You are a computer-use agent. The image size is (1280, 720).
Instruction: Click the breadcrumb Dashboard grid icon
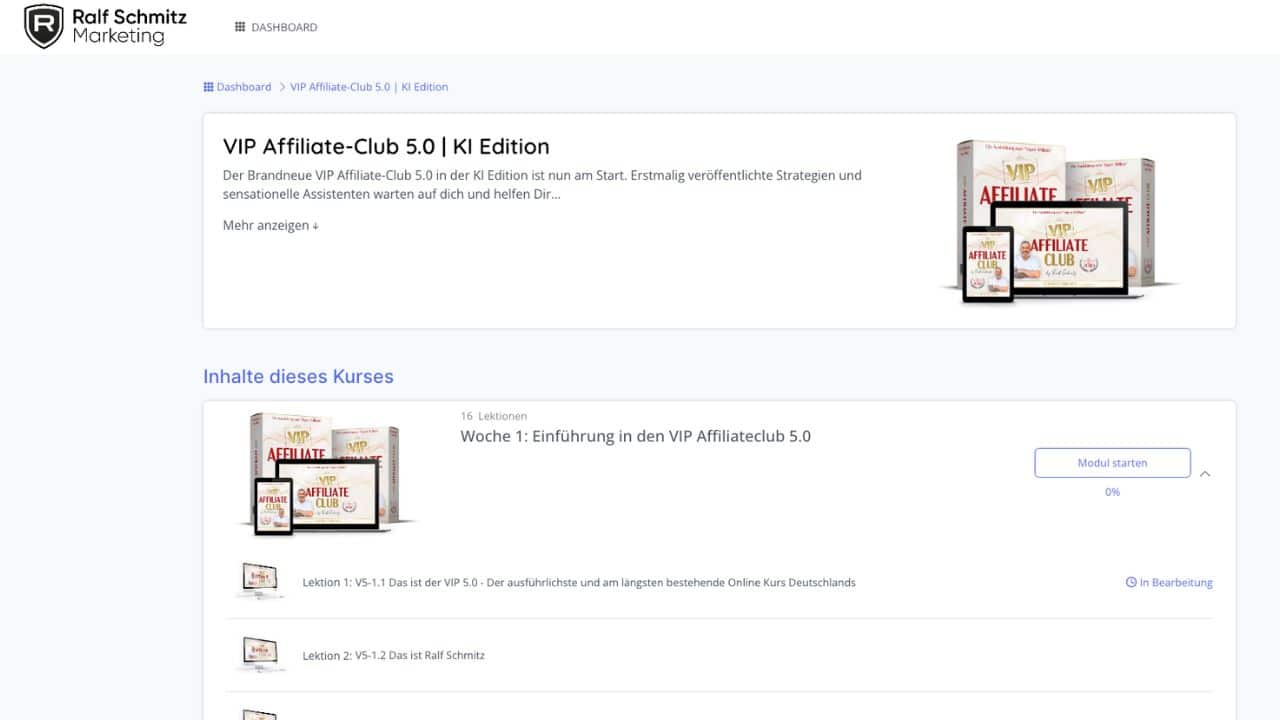coord(208,87)
